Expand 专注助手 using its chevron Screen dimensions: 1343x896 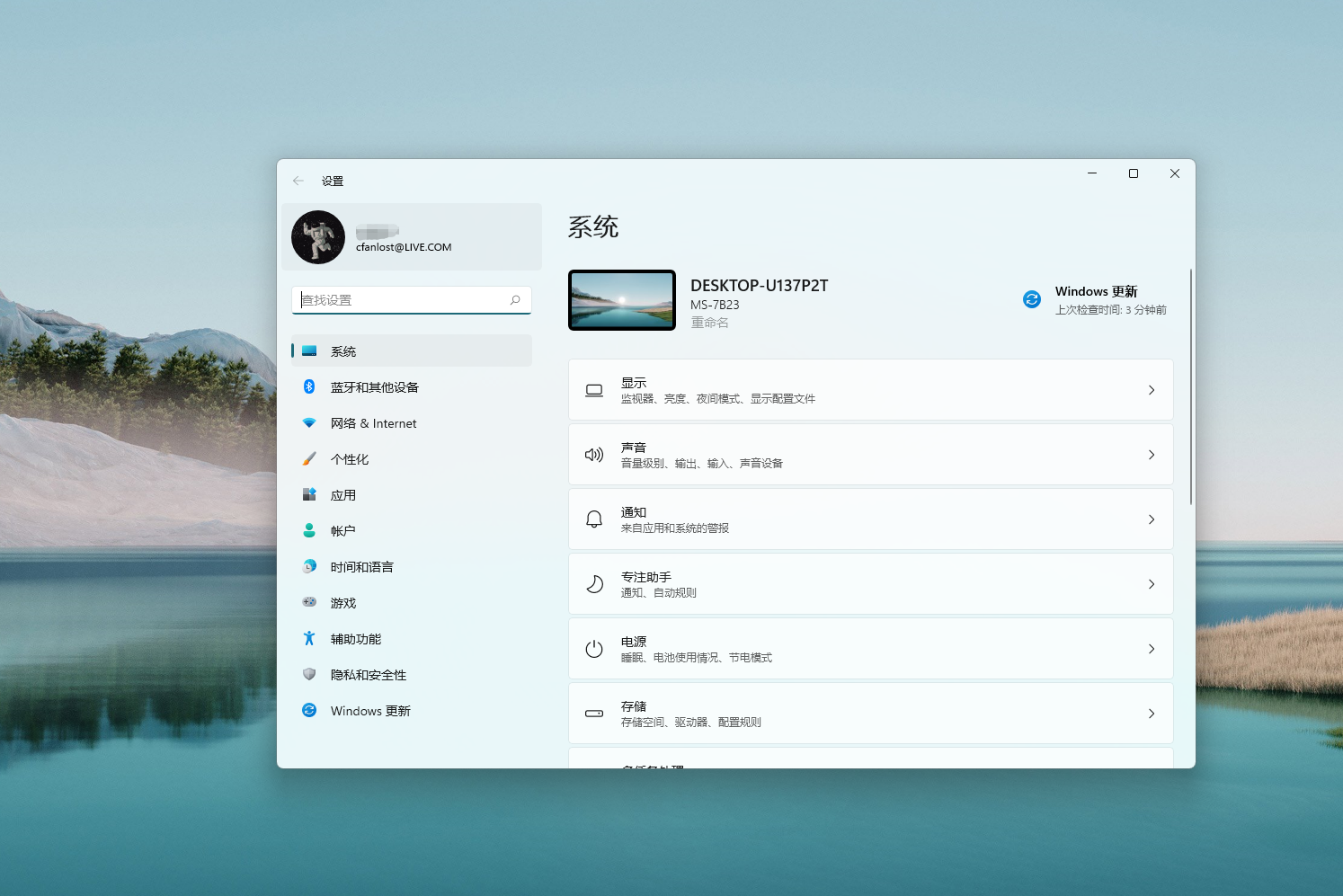1152,584
